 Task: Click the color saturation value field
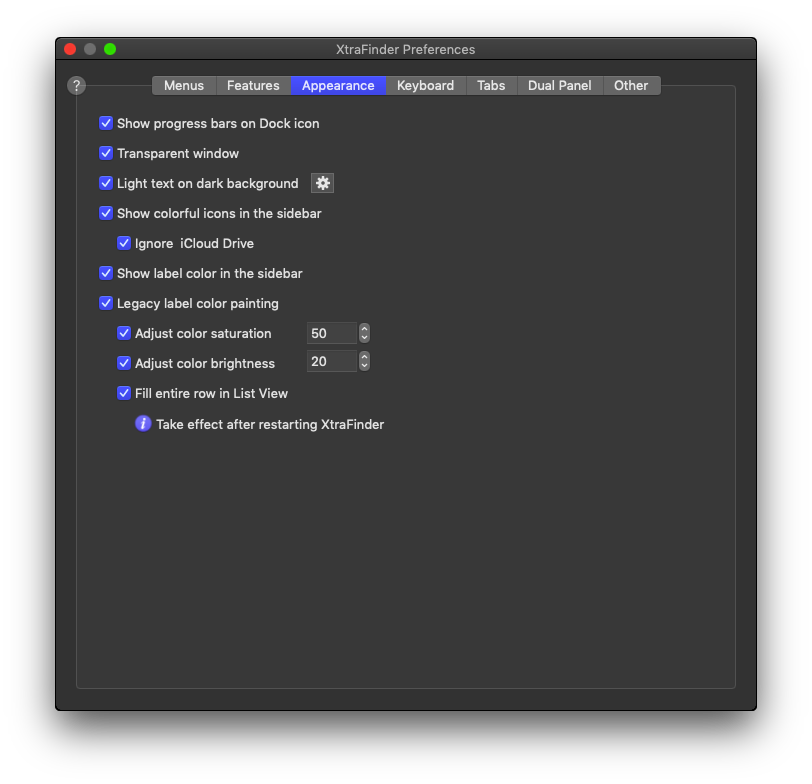coord(331,333)
